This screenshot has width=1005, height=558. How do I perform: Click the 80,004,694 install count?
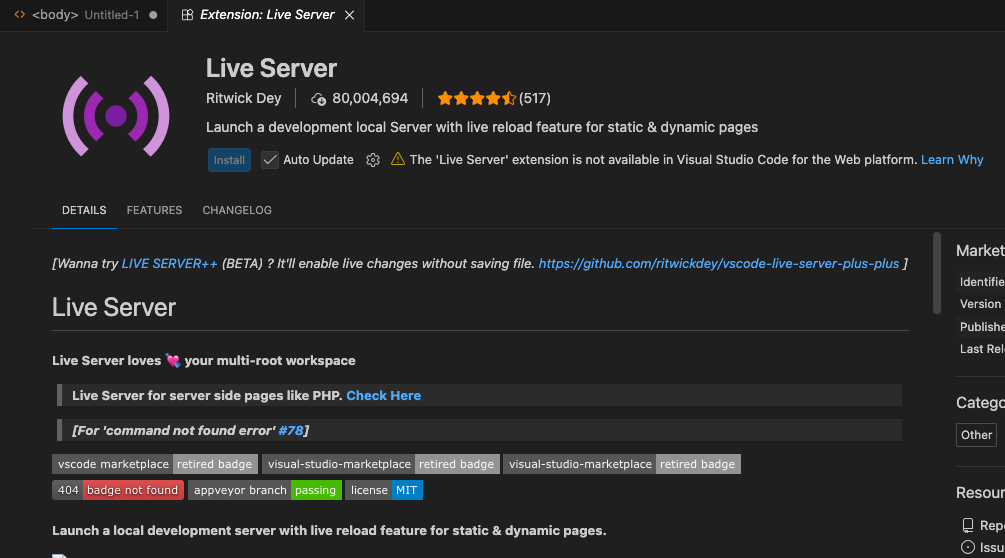pos(370,98)
